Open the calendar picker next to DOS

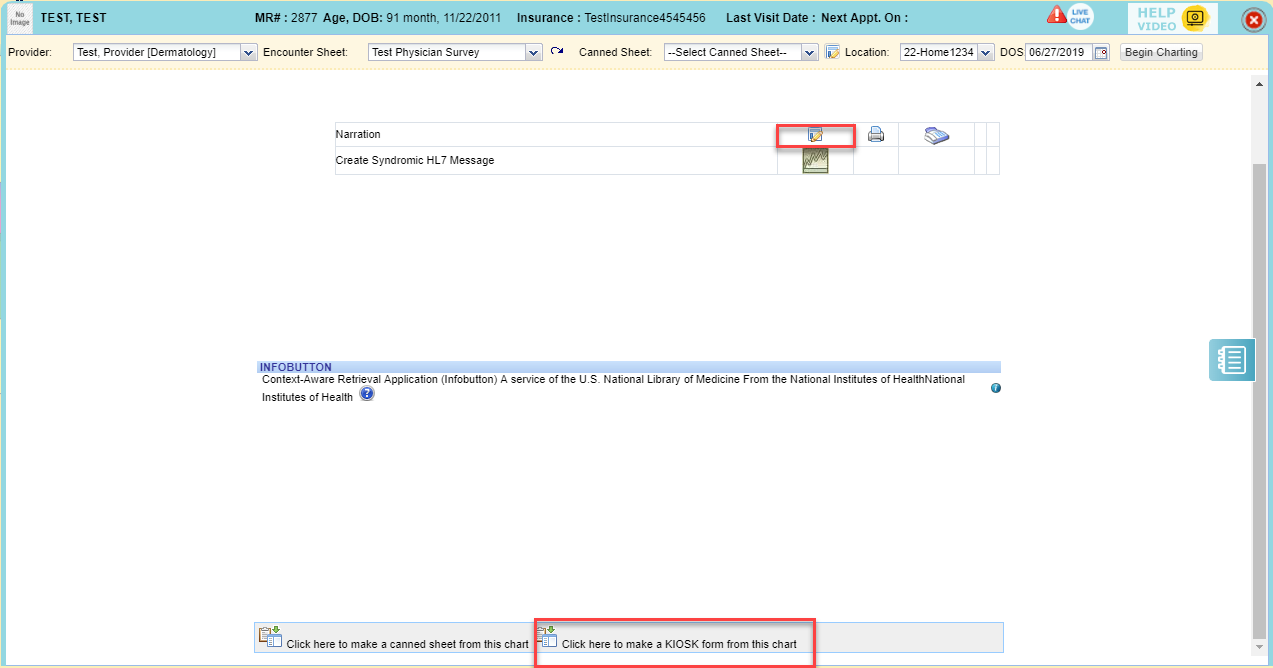(x=1101, y=53)
